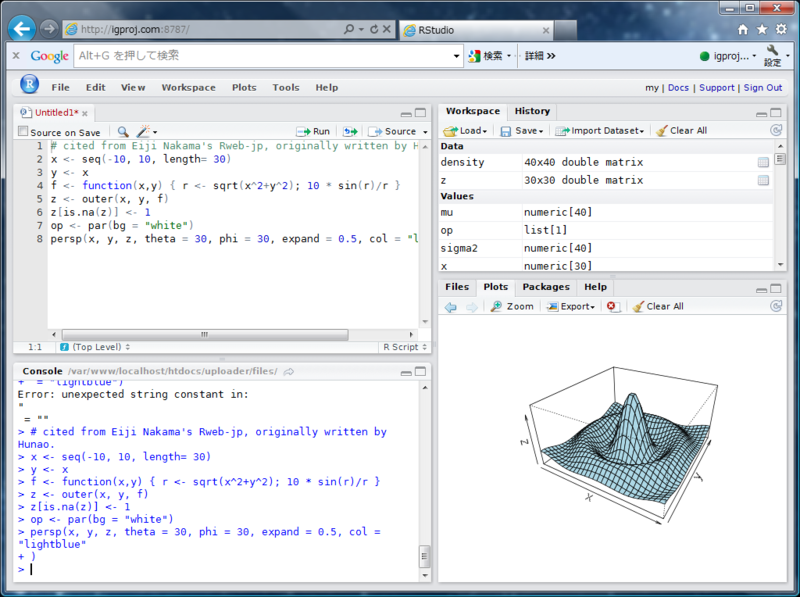Open the Plots menu in menu bar
This screenshot has height=597, width=800.
tap(244, 87)
